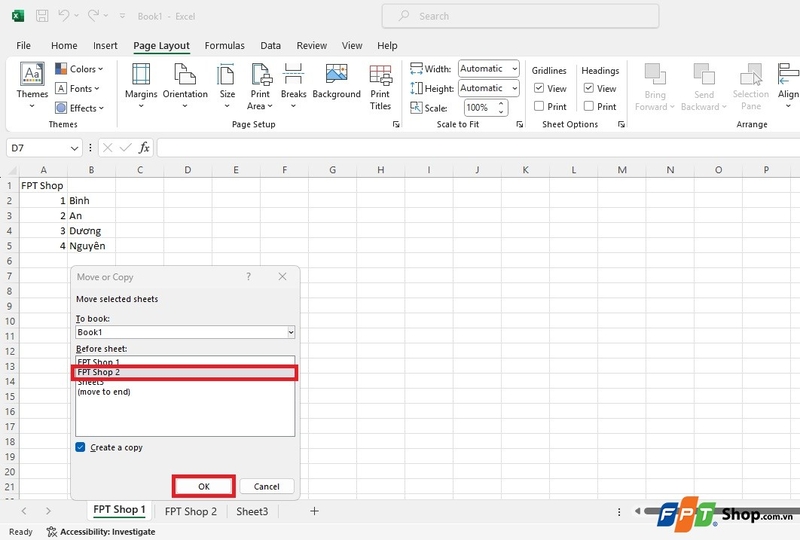Switch to the Data tab
Viewport: 800px width, 540px height.
click(270, 45)
